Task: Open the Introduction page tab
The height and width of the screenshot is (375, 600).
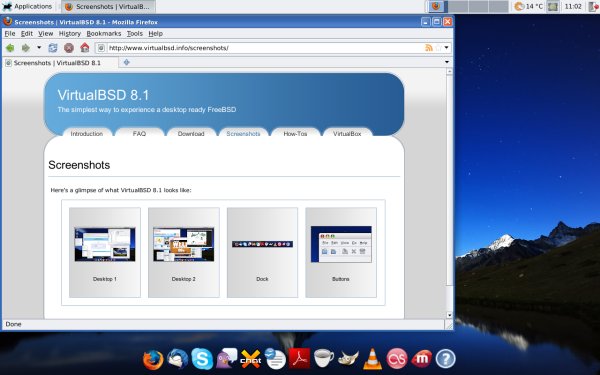Action: pyautogui.click(x=87, y=133)
